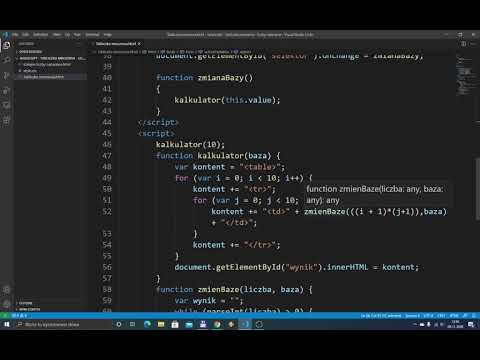Collapse the workspace folder section in Explorer
The height and width of the screenshot is (360, 480).
52,58
